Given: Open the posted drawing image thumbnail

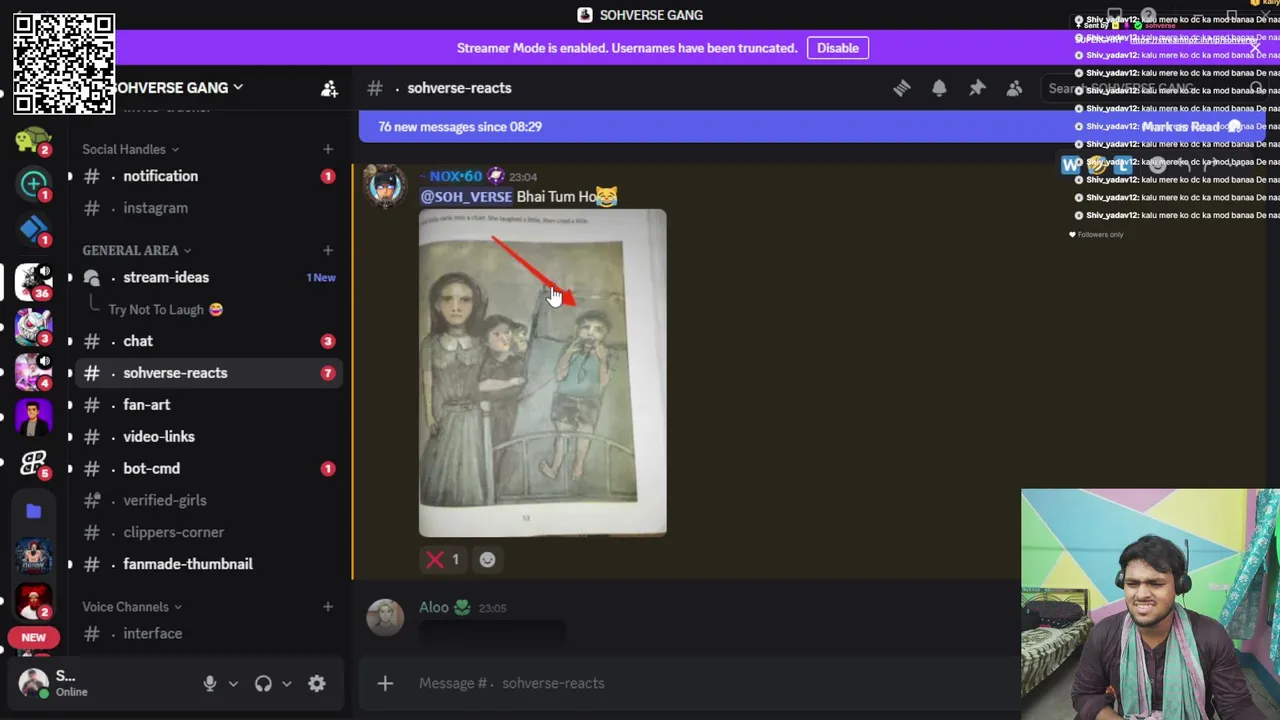Looking at the screenshot, I should (x=543, y=373).
